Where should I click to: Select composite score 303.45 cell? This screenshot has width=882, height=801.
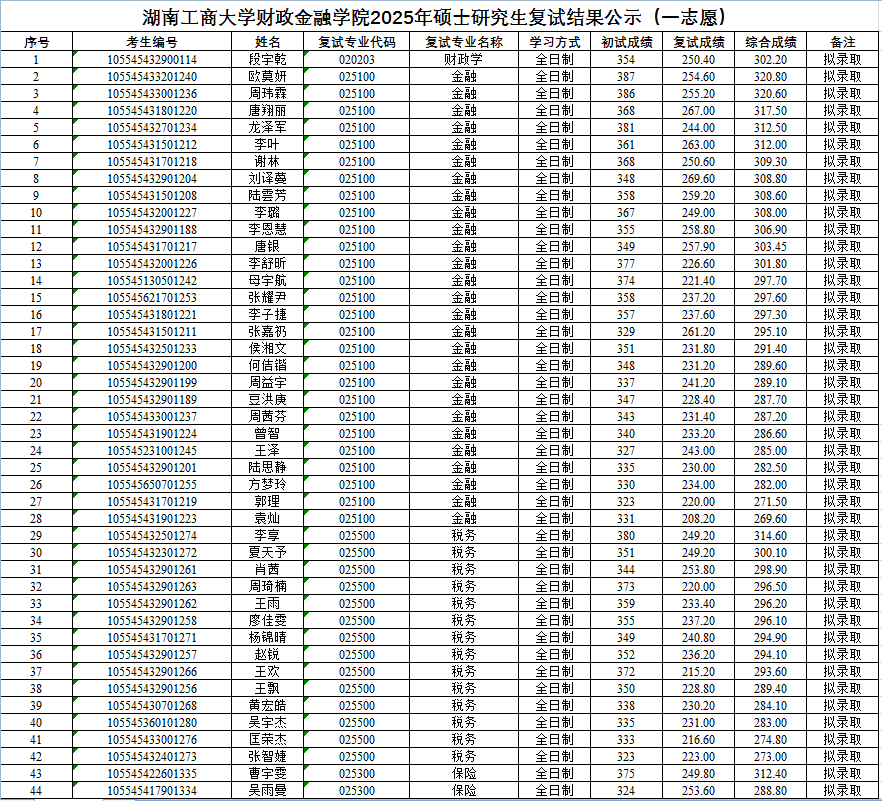coord(770,246)
